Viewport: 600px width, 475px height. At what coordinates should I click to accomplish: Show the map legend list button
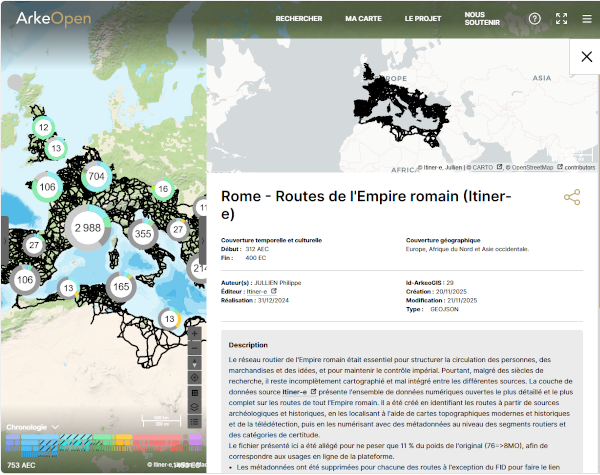195,422
